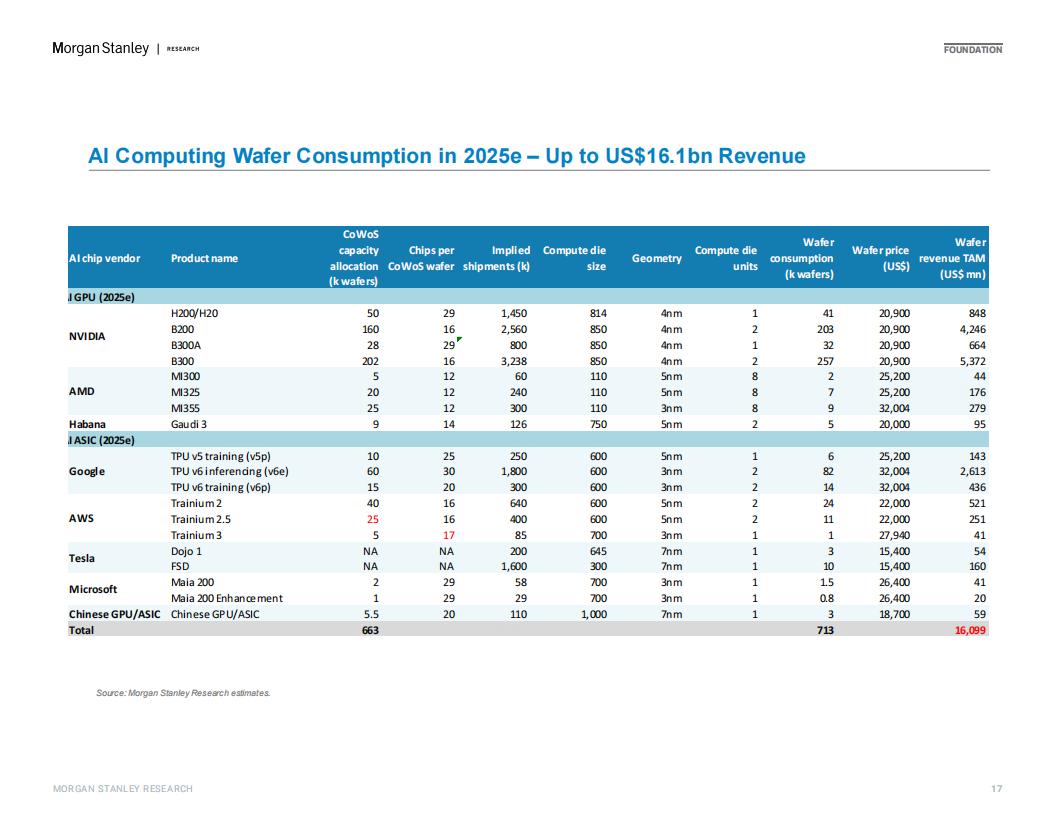
Task: Click the 'Trainium 2' product name
Action: [196, 503]
